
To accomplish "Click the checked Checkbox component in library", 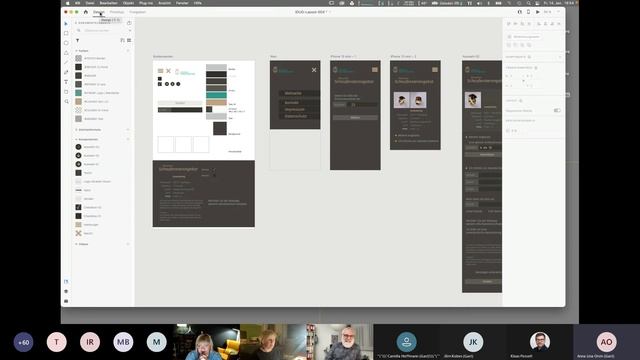I will click(78, 207).
